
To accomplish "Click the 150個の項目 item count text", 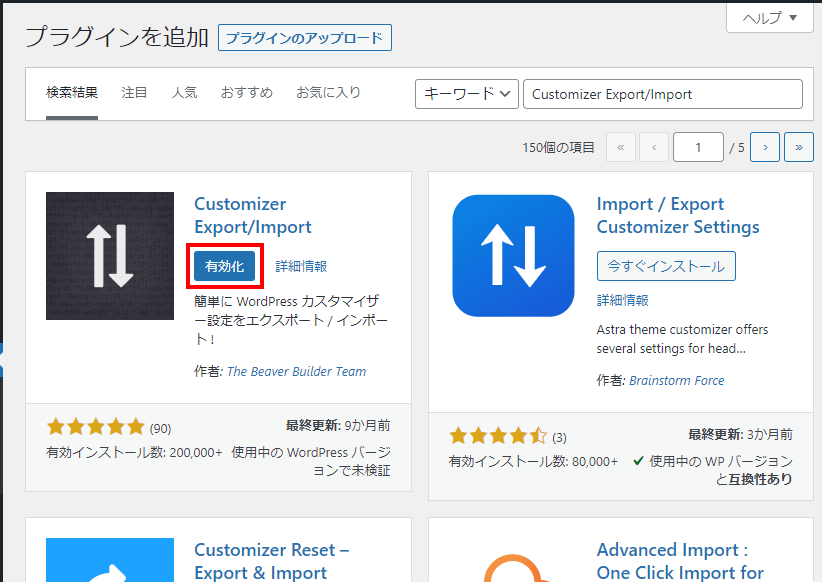I will coord(558,147).
